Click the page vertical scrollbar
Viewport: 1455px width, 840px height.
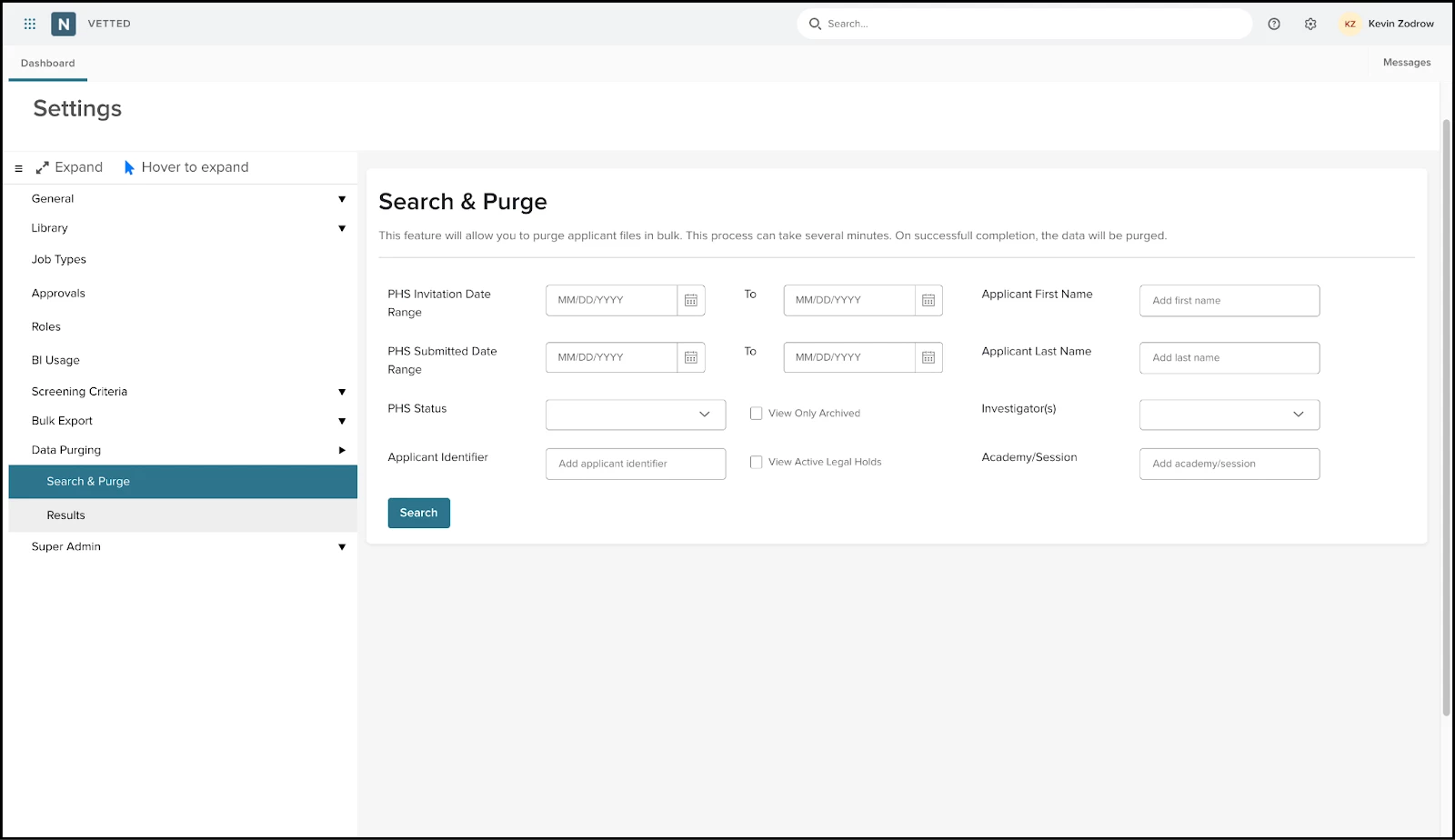[x=1447, y=418]
